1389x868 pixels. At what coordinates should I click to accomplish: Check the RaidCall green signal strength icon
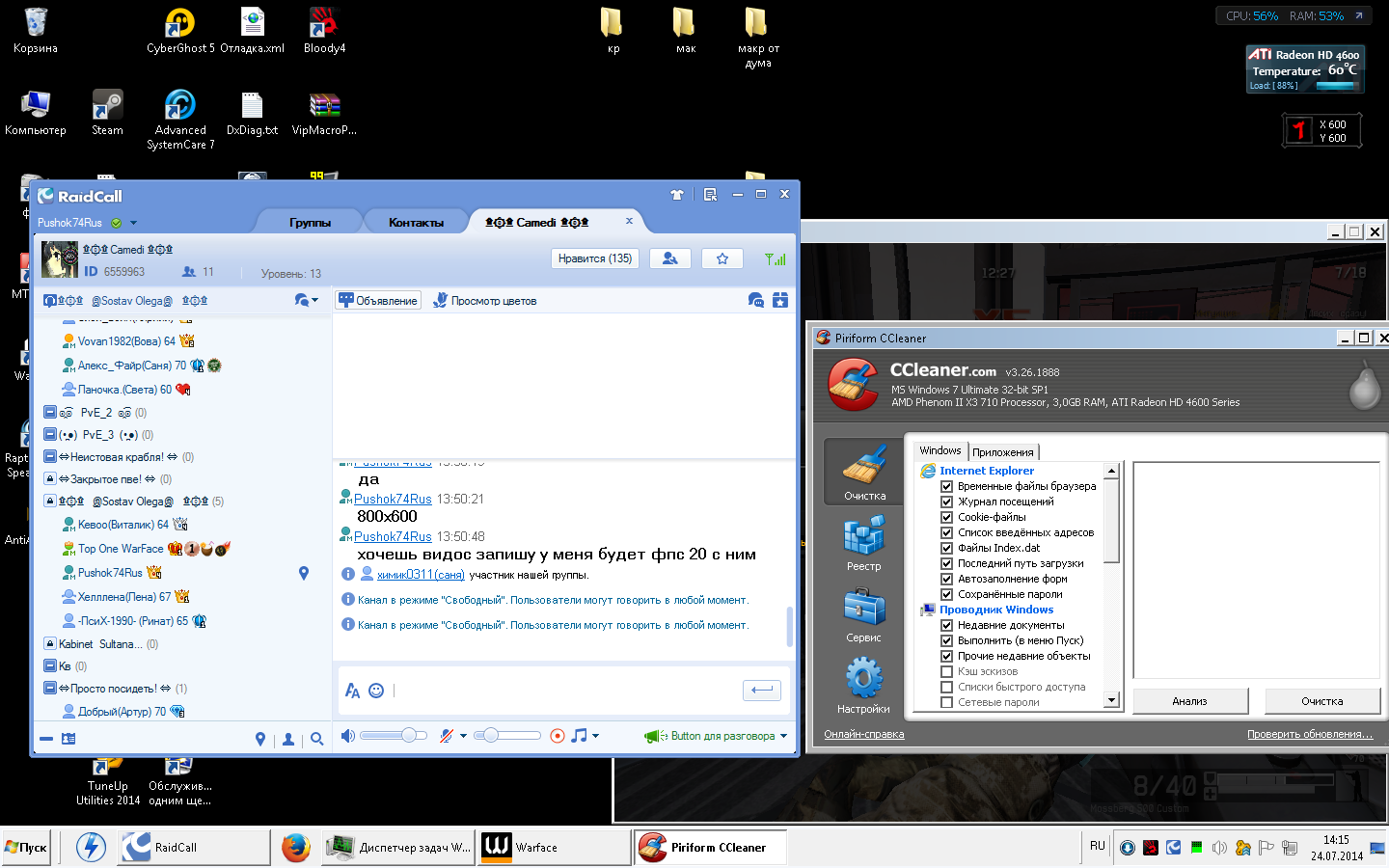[x=775, y=258]
